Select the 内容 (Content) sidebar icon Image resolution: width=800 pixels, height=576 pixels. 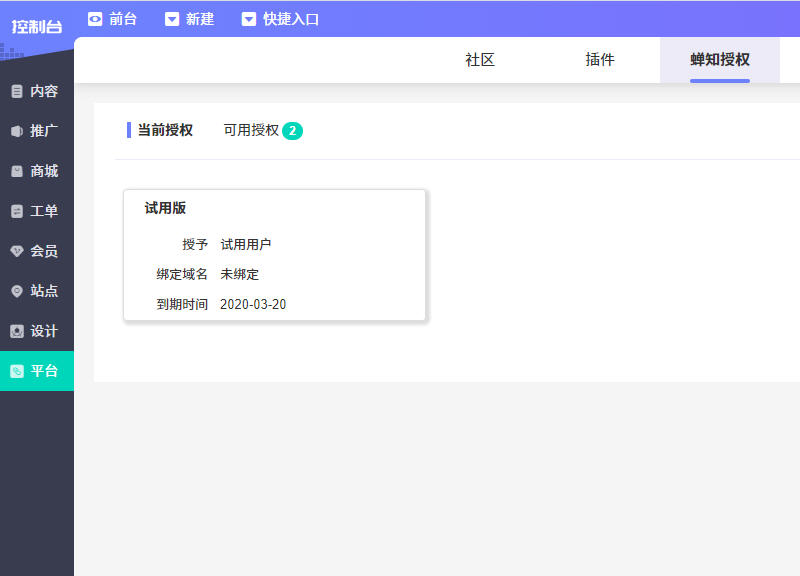(x=15, y=91)
